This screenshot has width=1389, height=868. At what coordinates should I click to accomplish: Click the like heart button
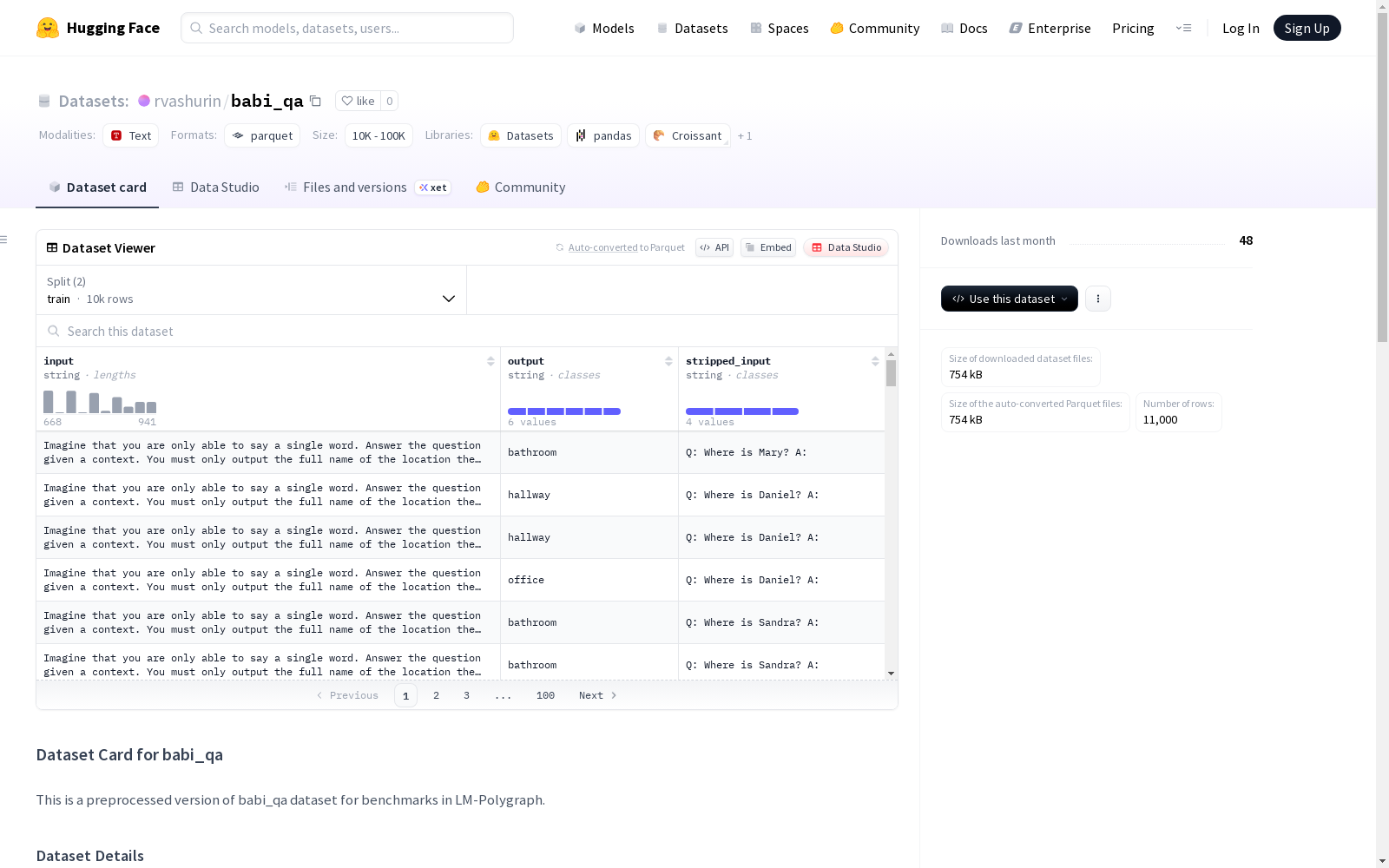coord(358,101)
